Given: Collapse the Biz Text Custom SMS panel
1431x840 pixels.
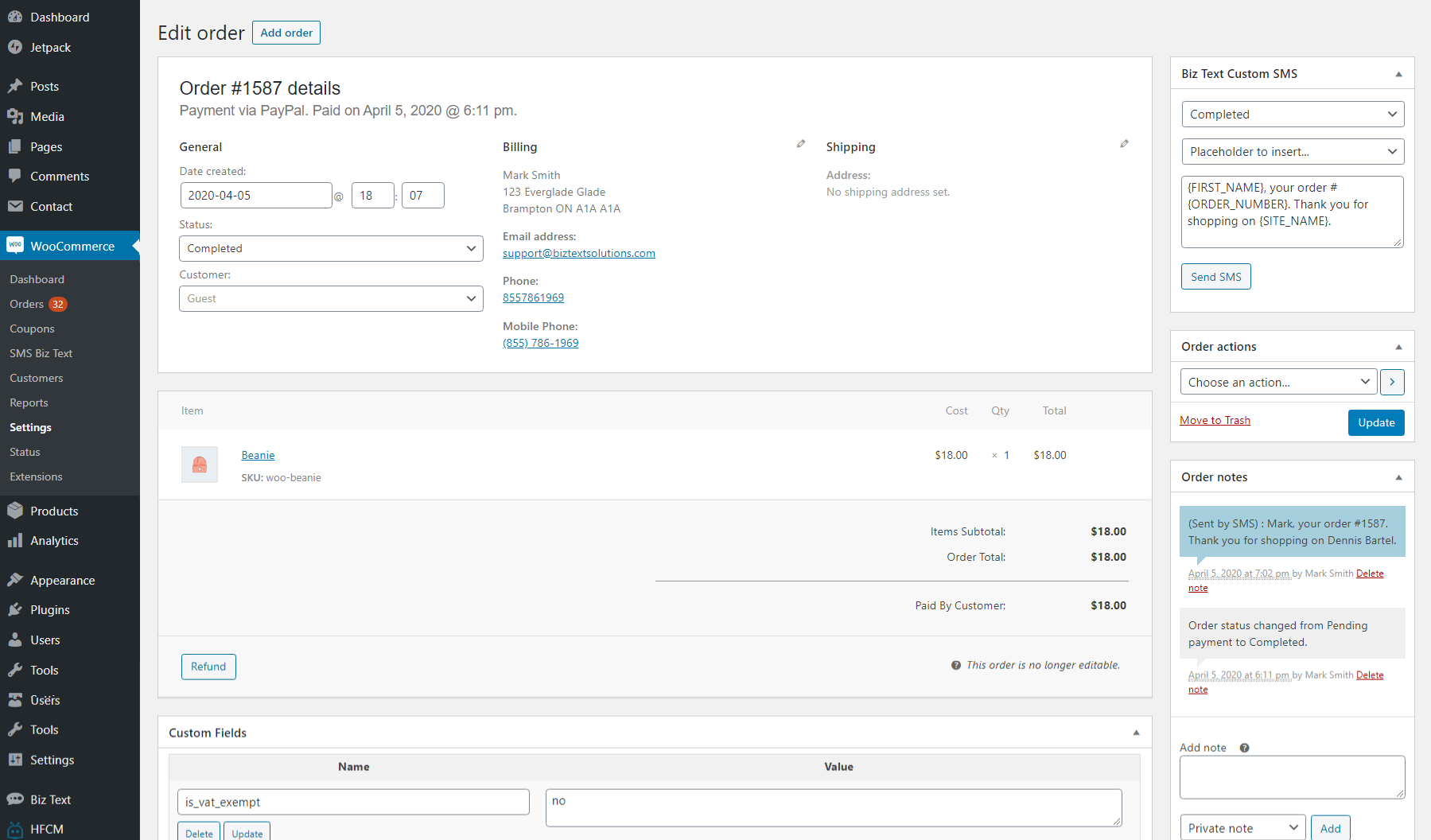Looking at the screenshot, I should (1398, 74).
